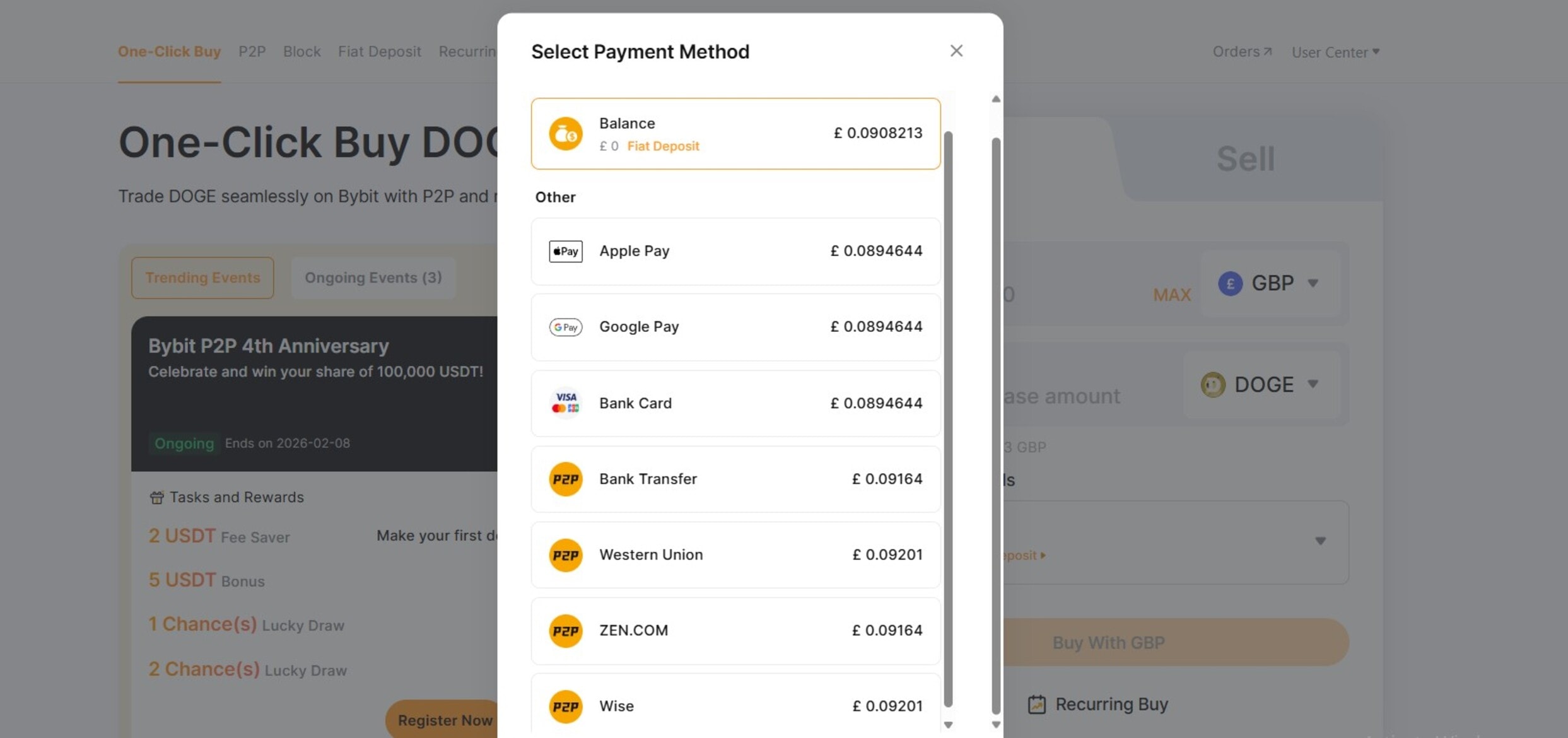
Task: Click the Recurring Buy calendar icon
Action: pyautogui.click(x=1036, y=704)
